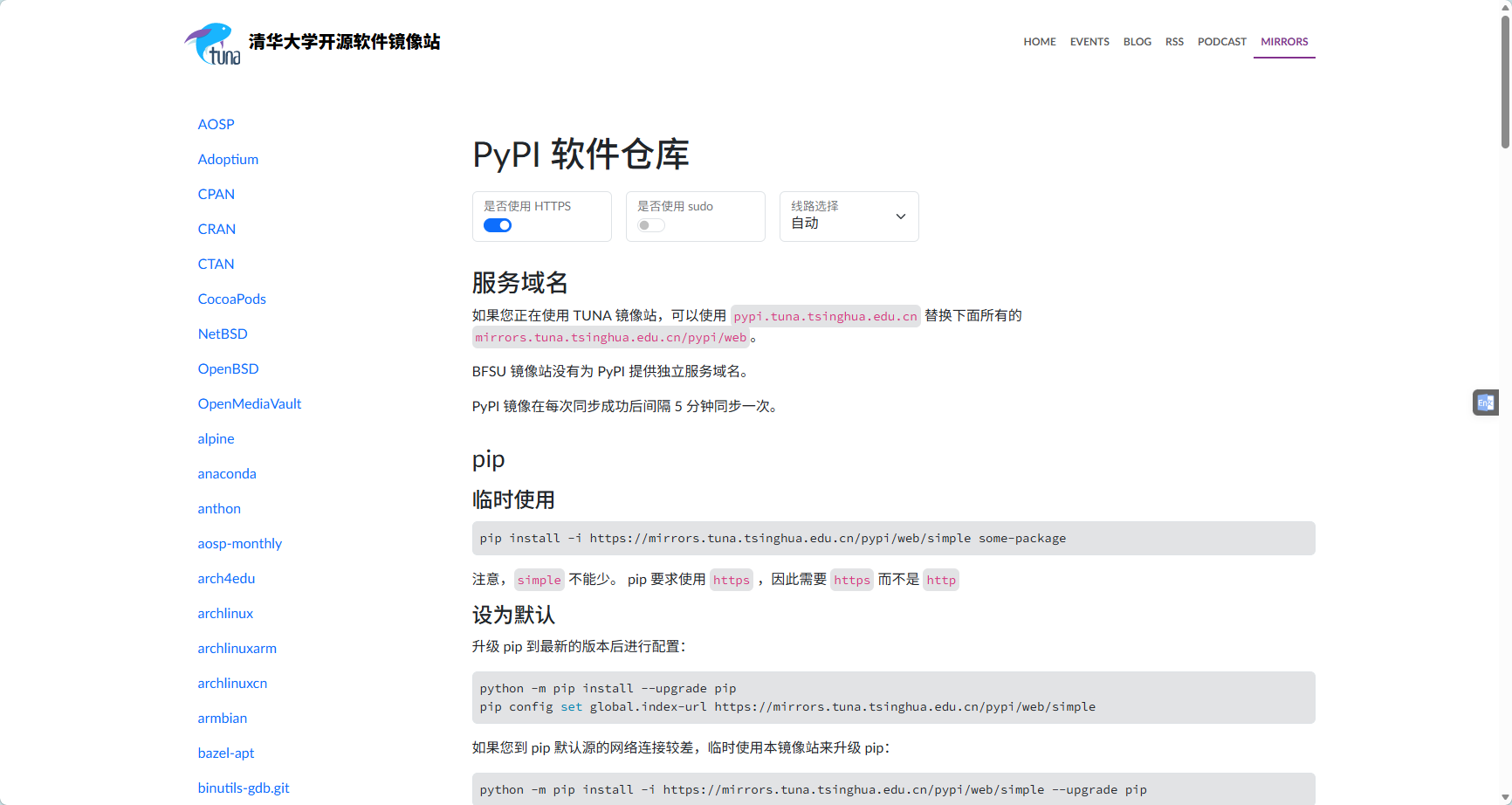Open the archlinuxarm link
This screenshot has height=805, width=1512.
pyautogui.click(x=237, y=648)
